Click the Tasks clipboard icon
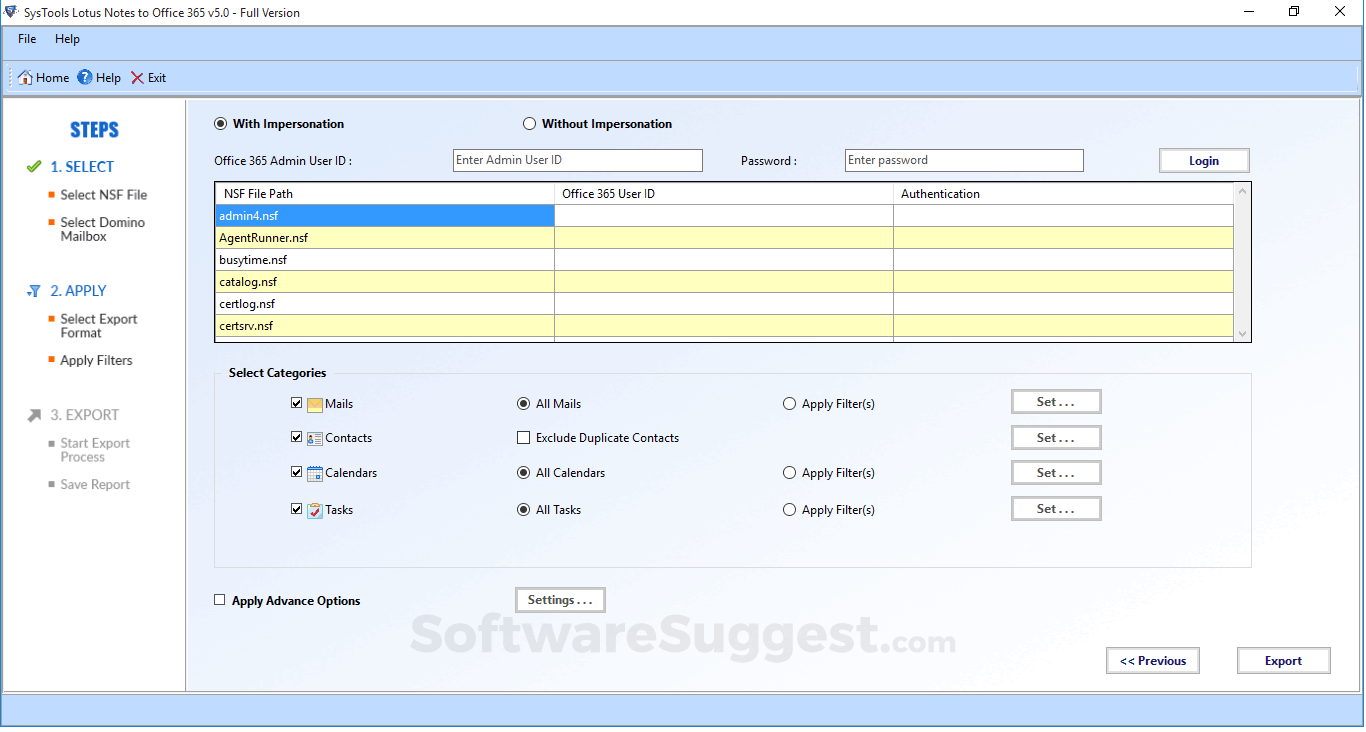This screenshot has height=732, width=1366. pyautogui.click(x=315, y=510)
